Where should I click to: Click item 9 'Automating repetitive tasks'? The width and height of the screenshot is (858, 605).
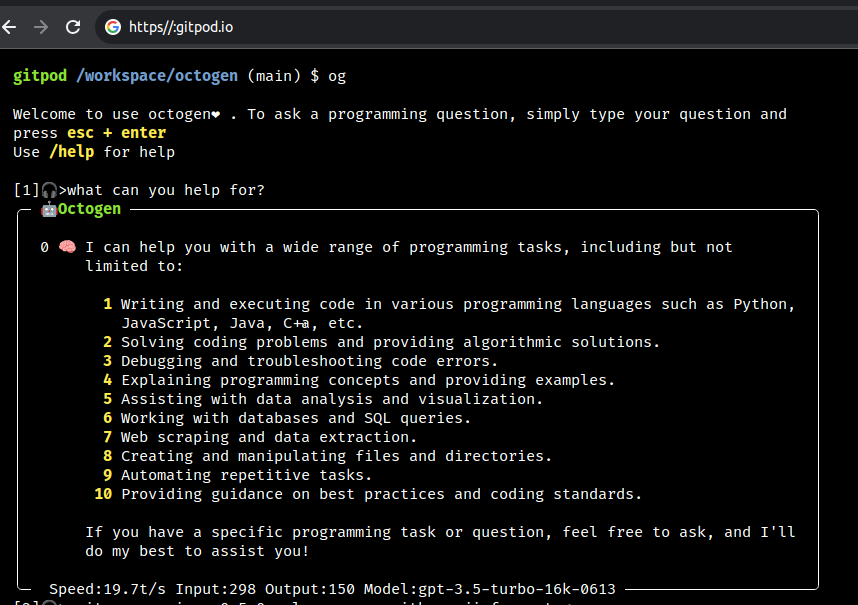click(247, 475)
